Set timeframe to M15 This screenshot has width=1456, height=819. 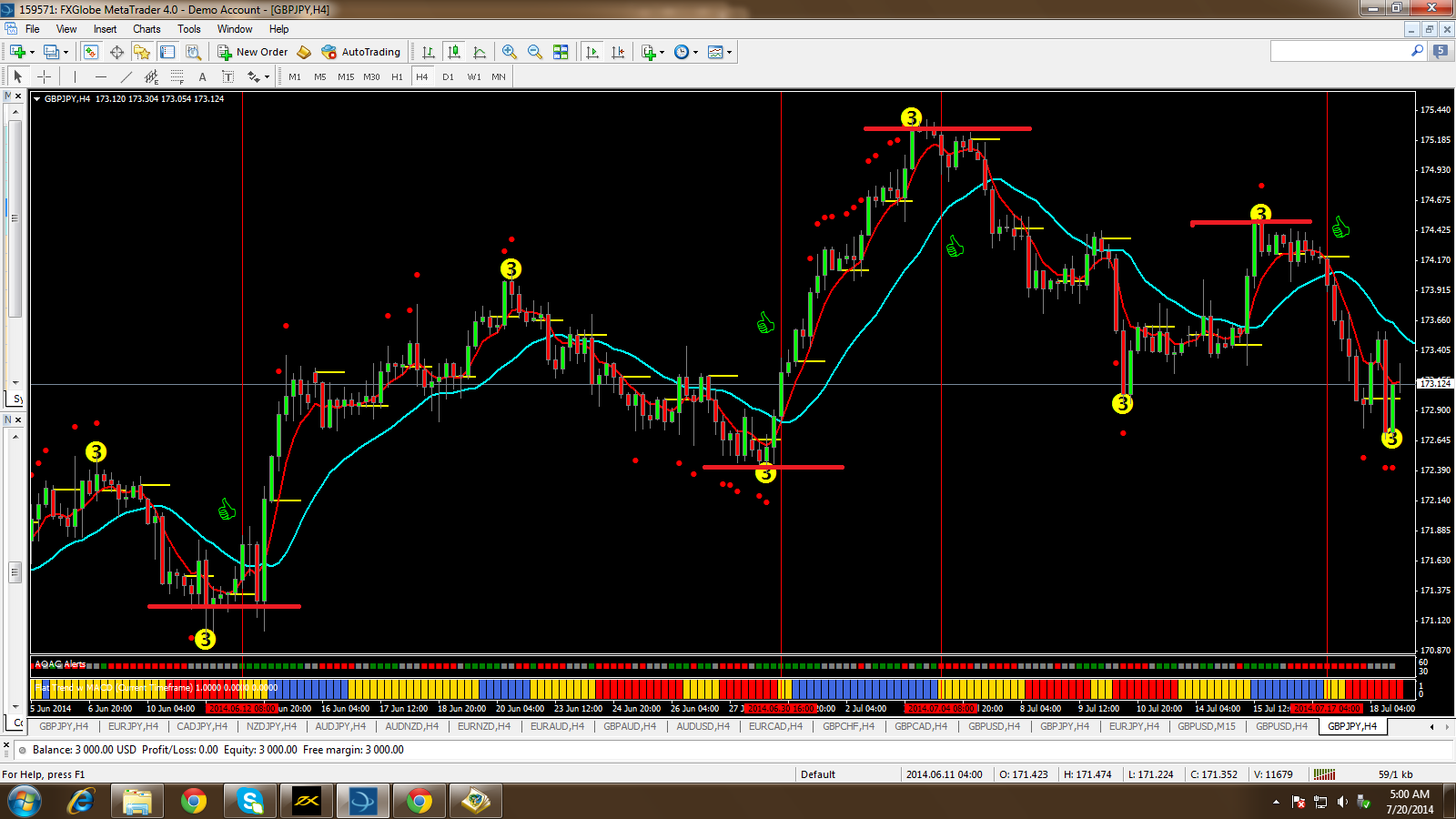(346, 76)
